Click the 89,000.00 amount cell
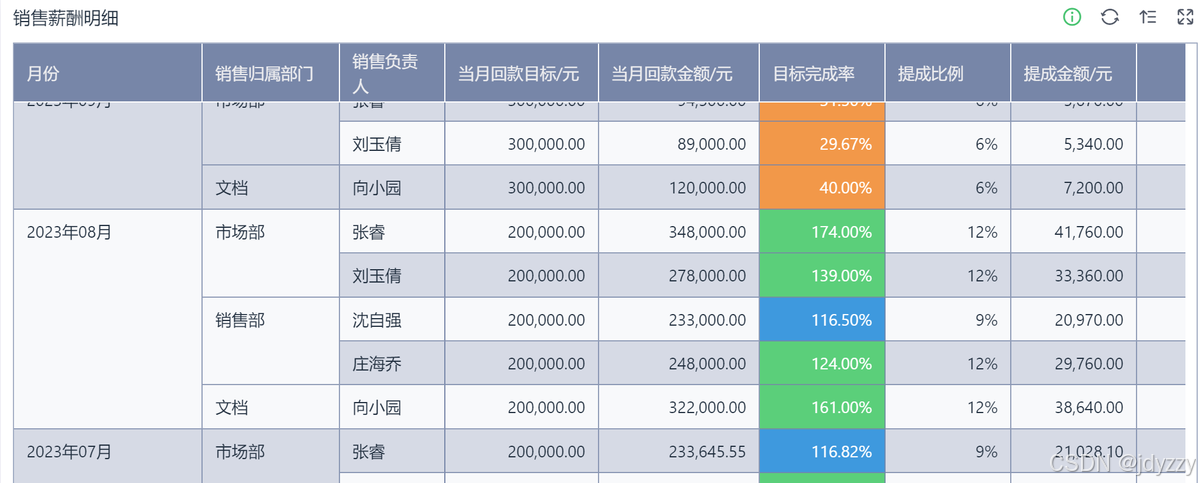 click(x=679, y=144)
